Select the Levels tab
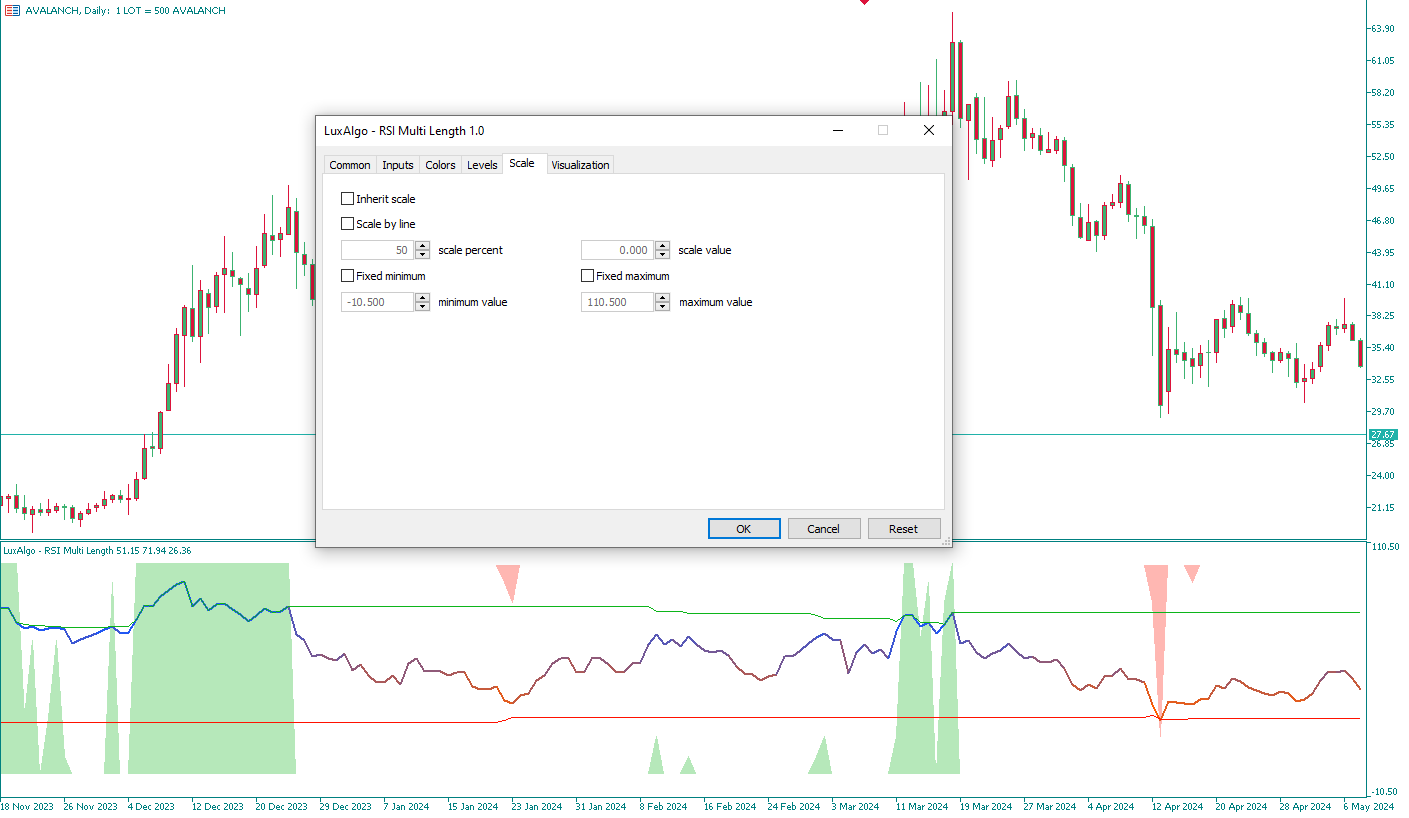This screenshot has width=1409, height=818. point(482,165)
